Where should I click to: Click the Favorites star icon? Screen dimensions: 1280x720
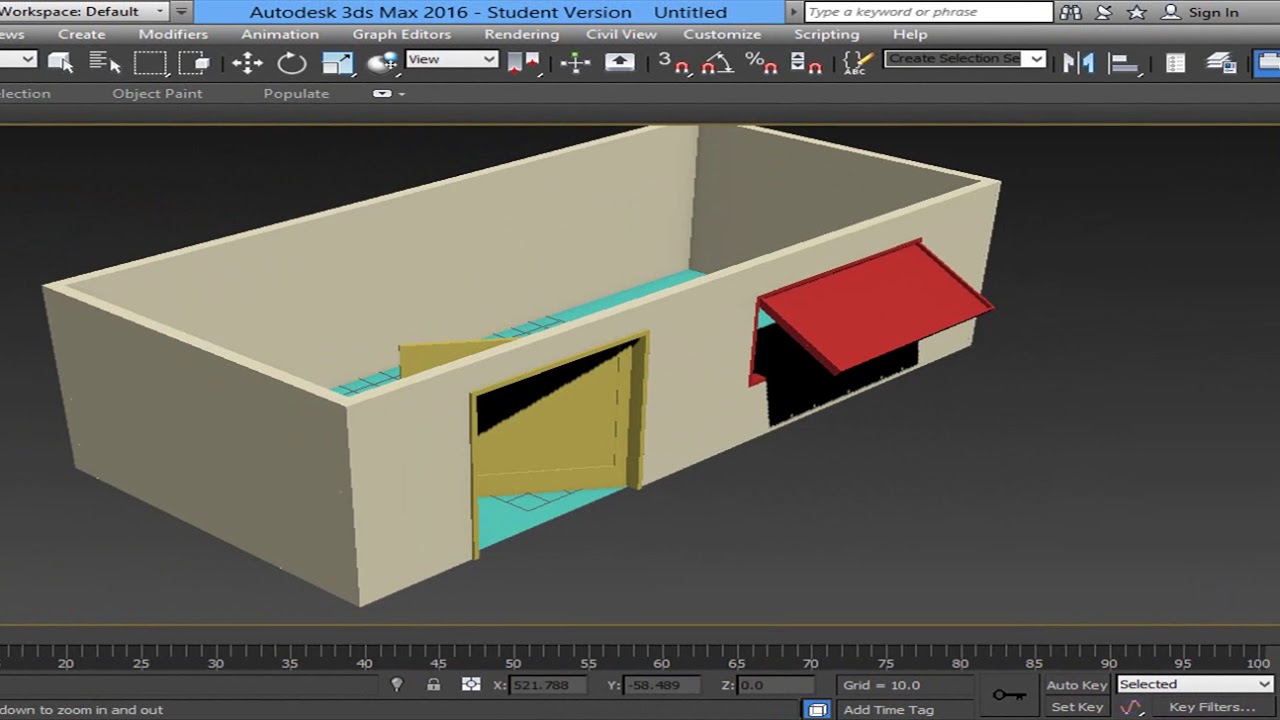1136,12
